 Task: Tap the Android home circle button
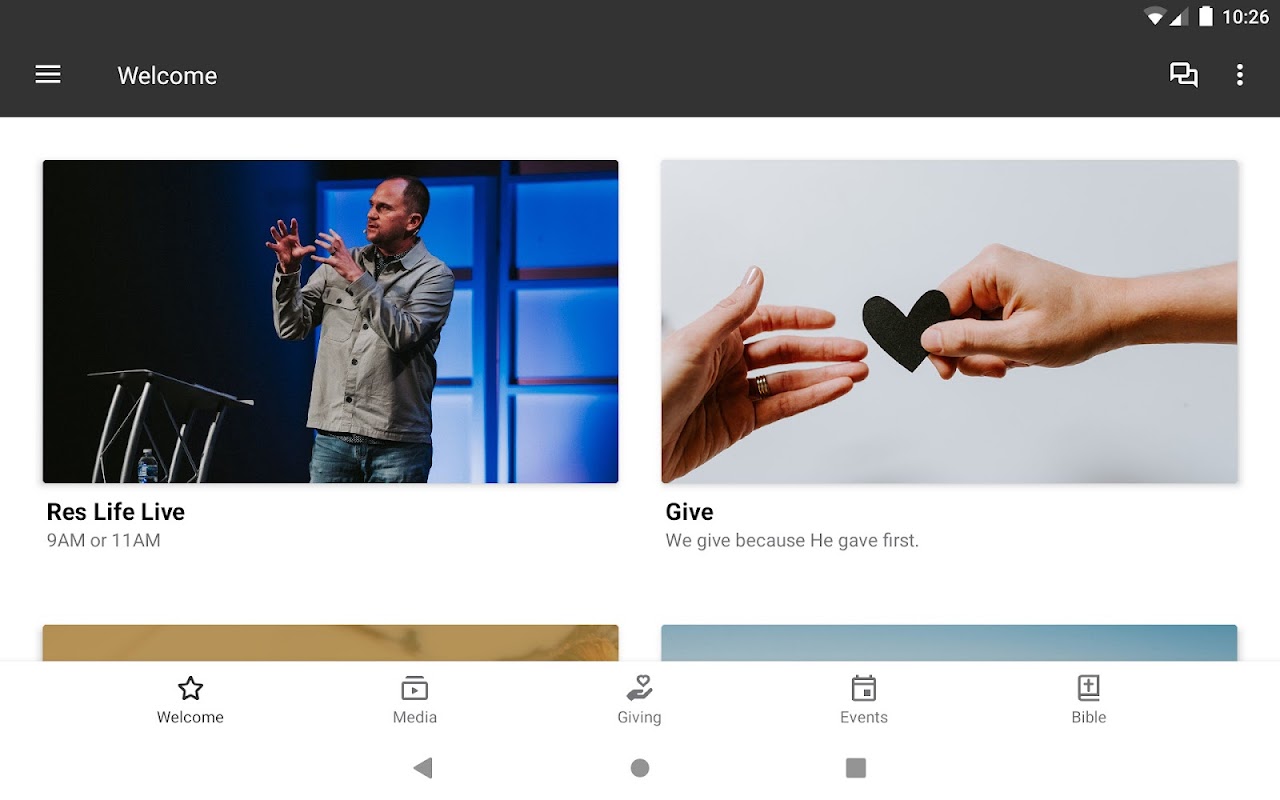click(x=640, y=768)
